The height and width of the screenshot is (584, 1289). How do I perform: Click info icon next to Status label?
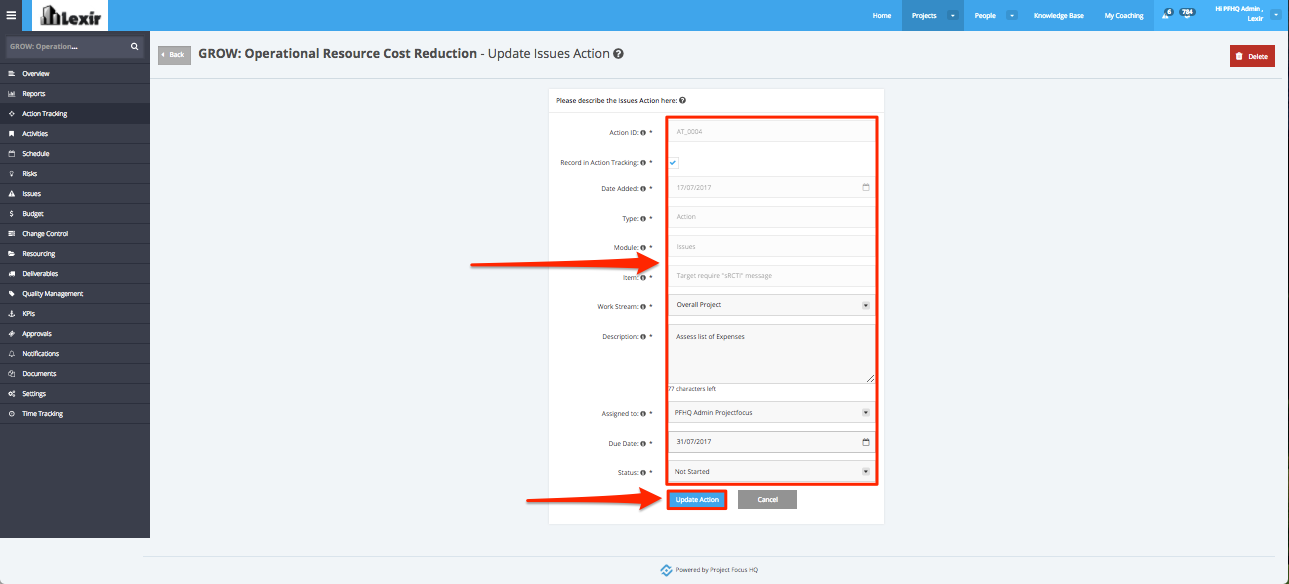pos(643,472)
